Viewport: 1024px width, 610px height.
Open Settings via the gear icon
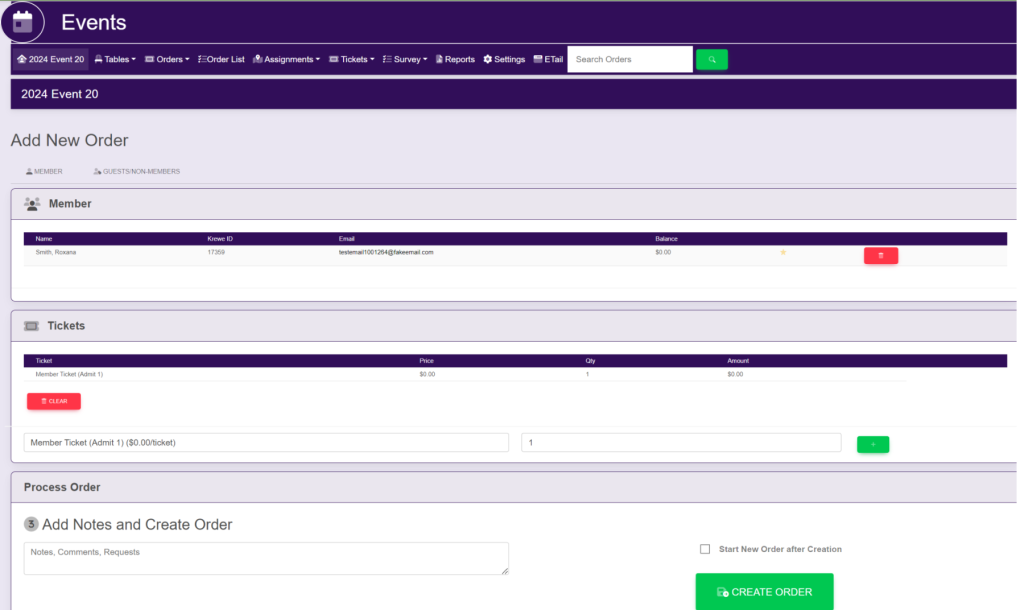click(x=504, y=60)
